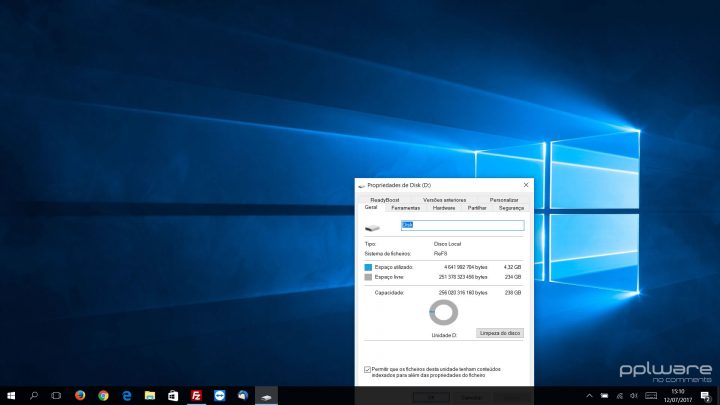The width and height of the screenshot is (720, 405).
Task: Click the muted volume tray icon
Action: [x=633, y=396]
